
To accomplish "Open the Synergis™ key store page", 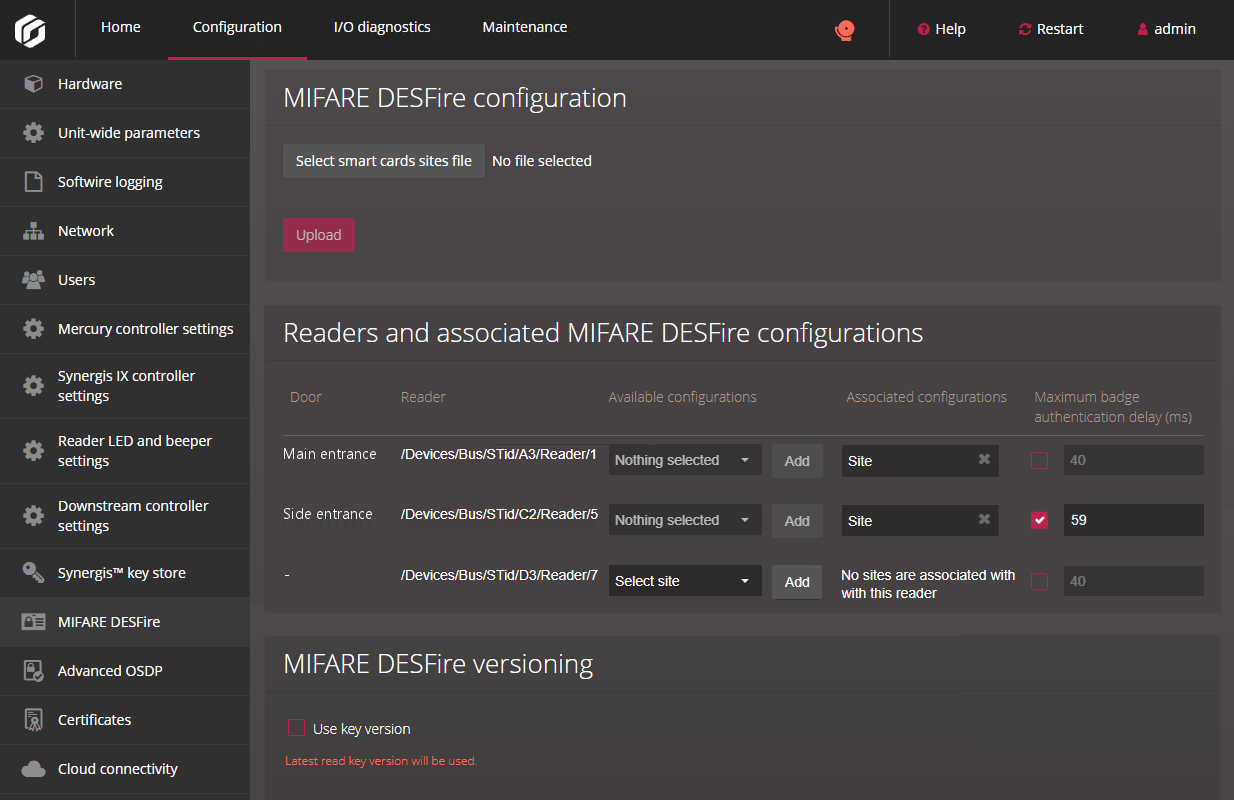I will 120,572.
